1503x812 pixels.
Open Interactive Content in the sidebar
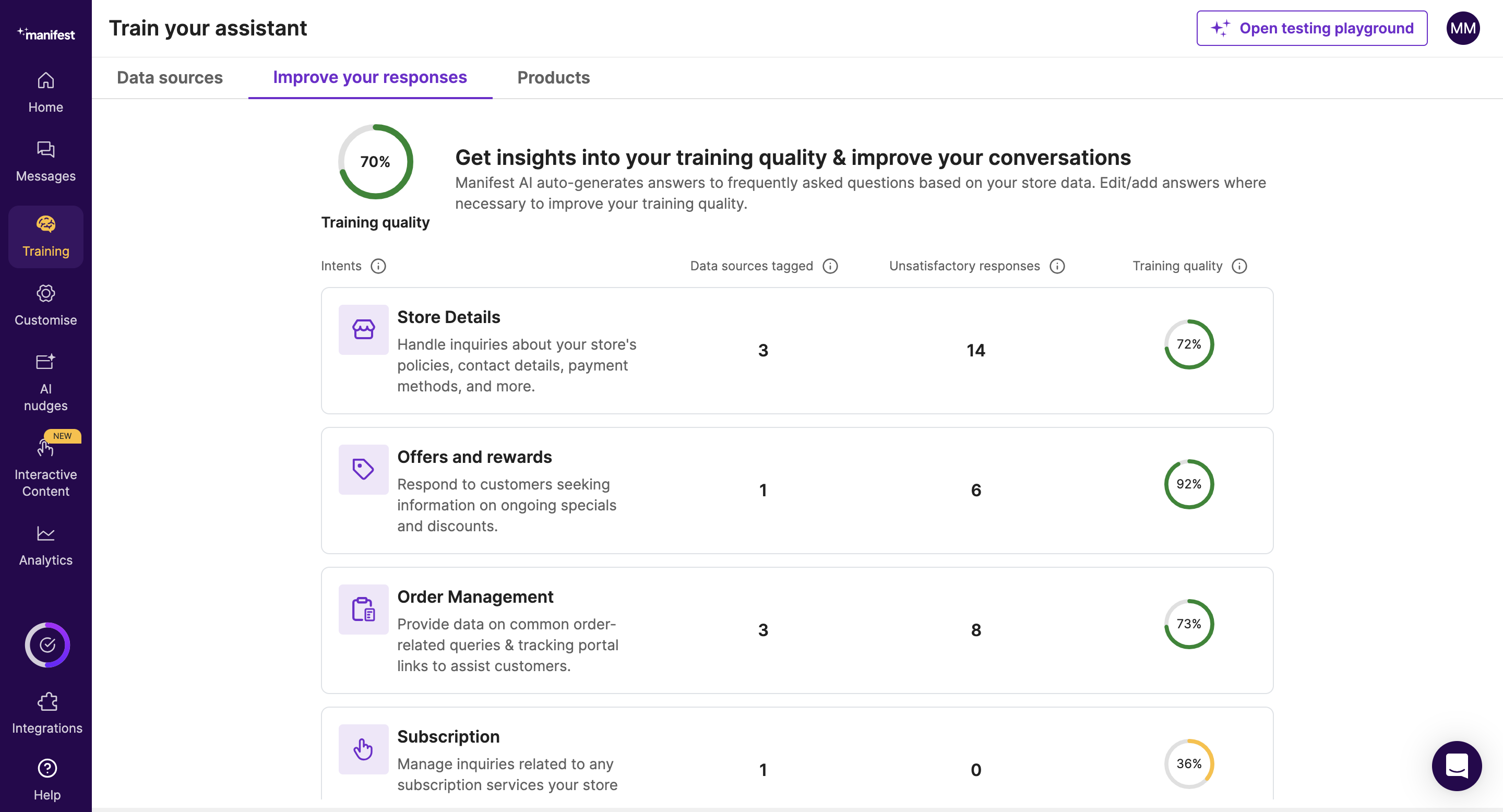pos(45,467)
